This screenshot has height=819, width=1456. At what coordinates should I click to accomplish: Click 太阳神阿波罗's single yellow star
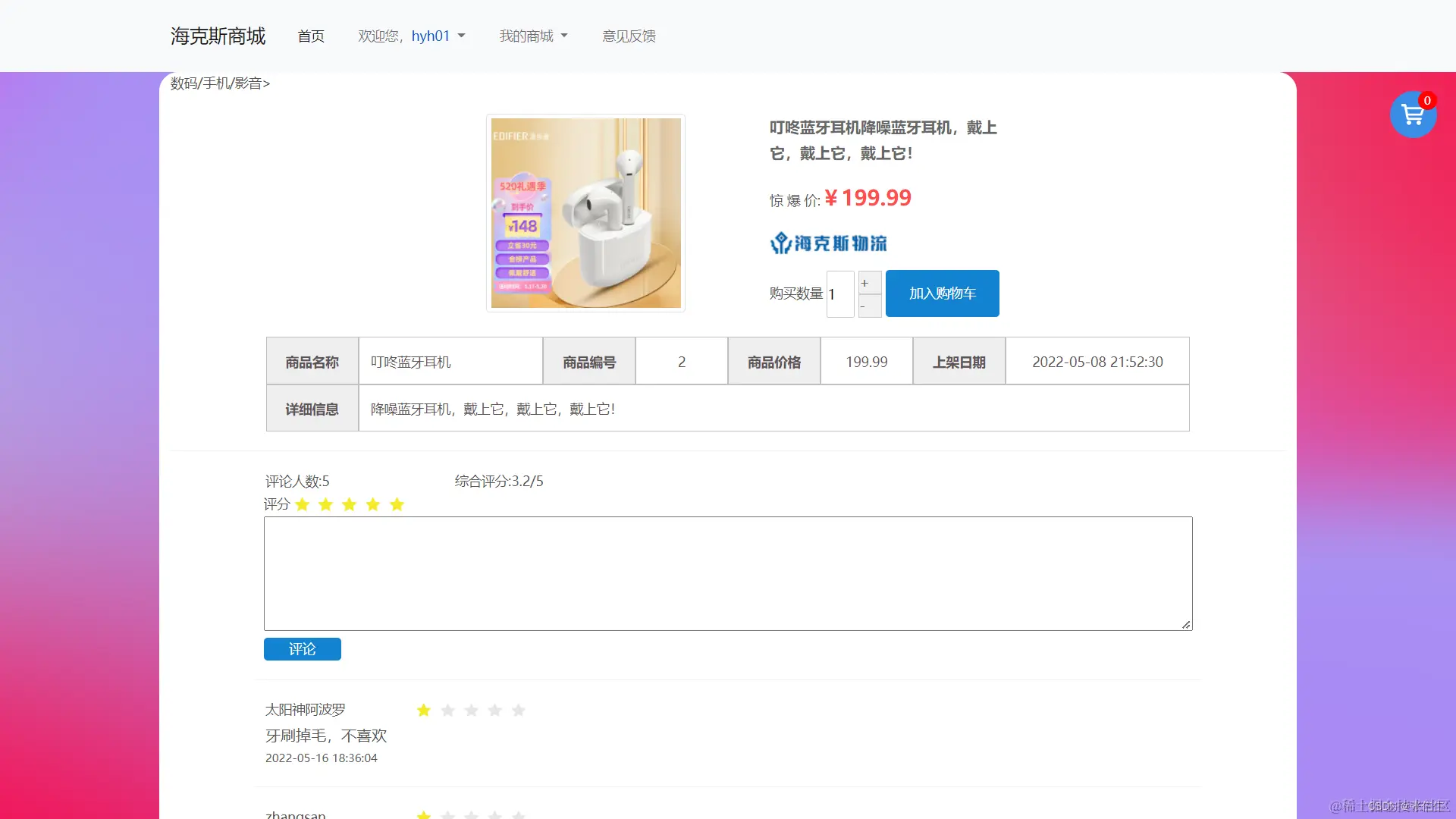423,710
